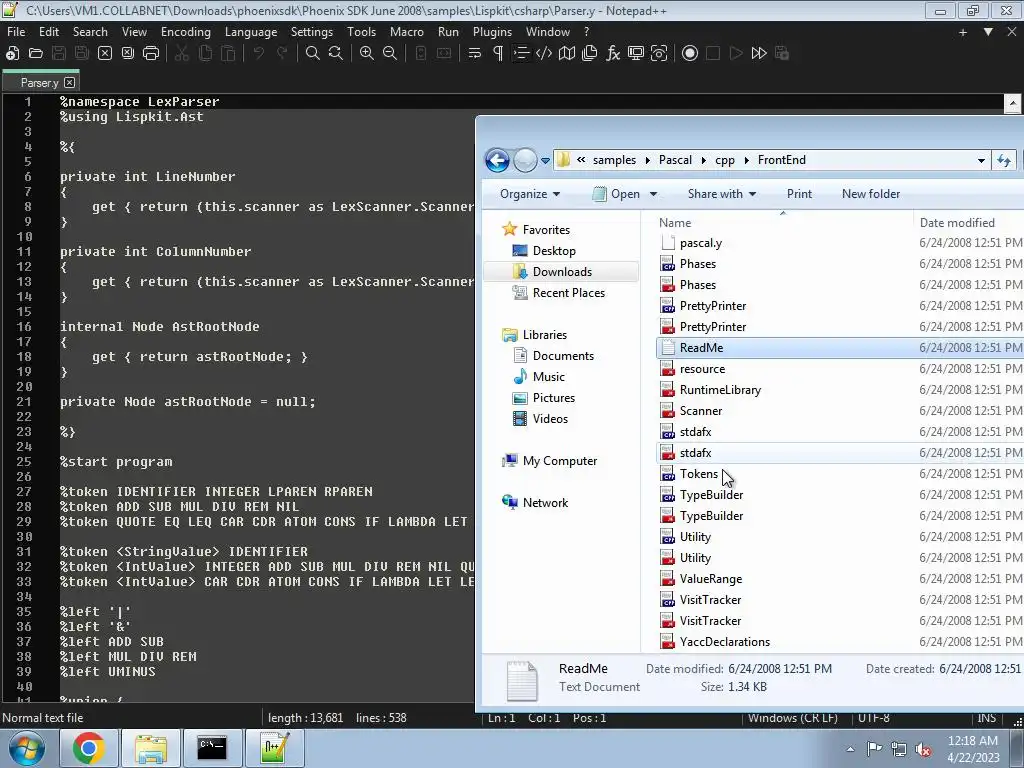Refresh the Explorer folder view
The width and height of the screenshot is (1024, 768).
pyautogui.click(x=1004, y=160)
